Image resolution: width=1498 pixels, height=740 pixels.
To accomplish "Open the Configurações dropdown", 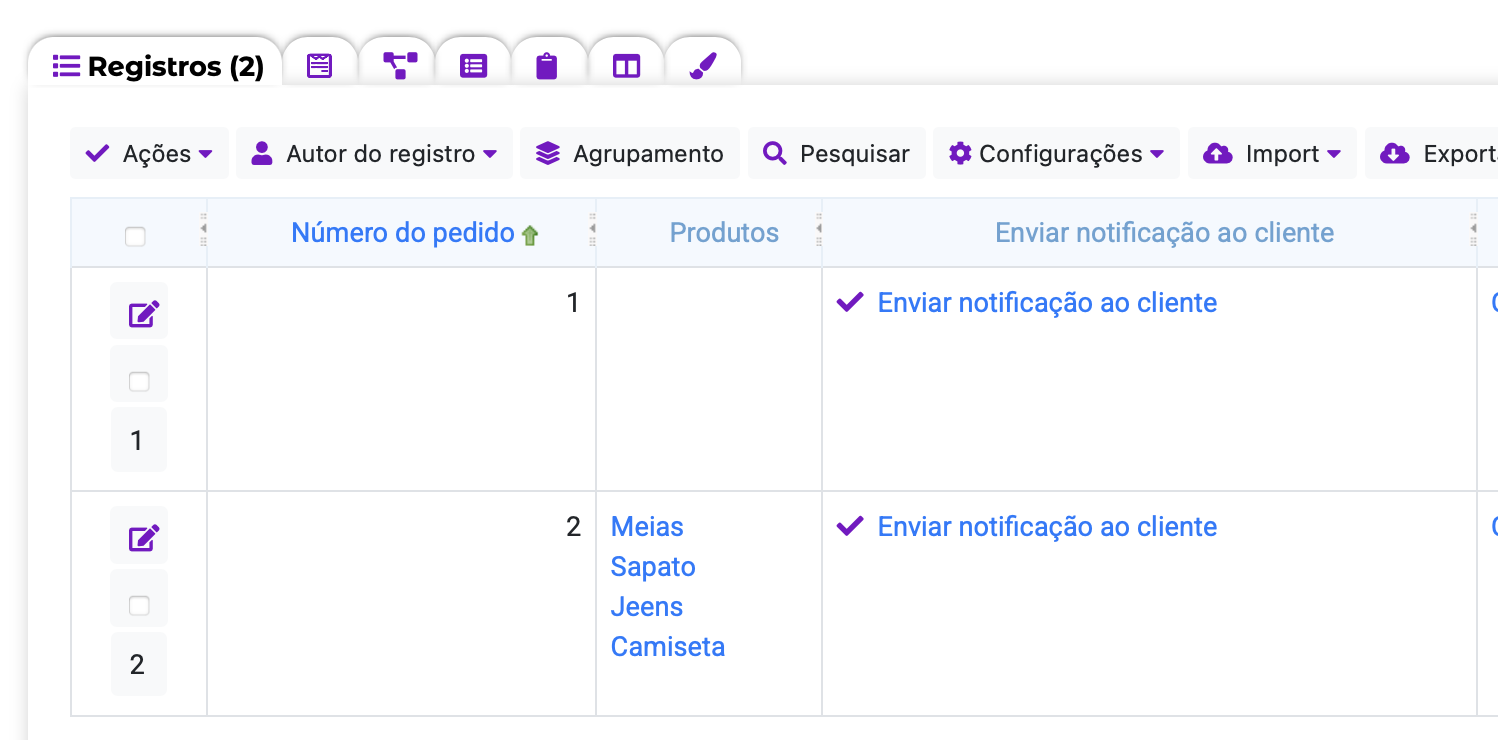I will coord(1056,153).
